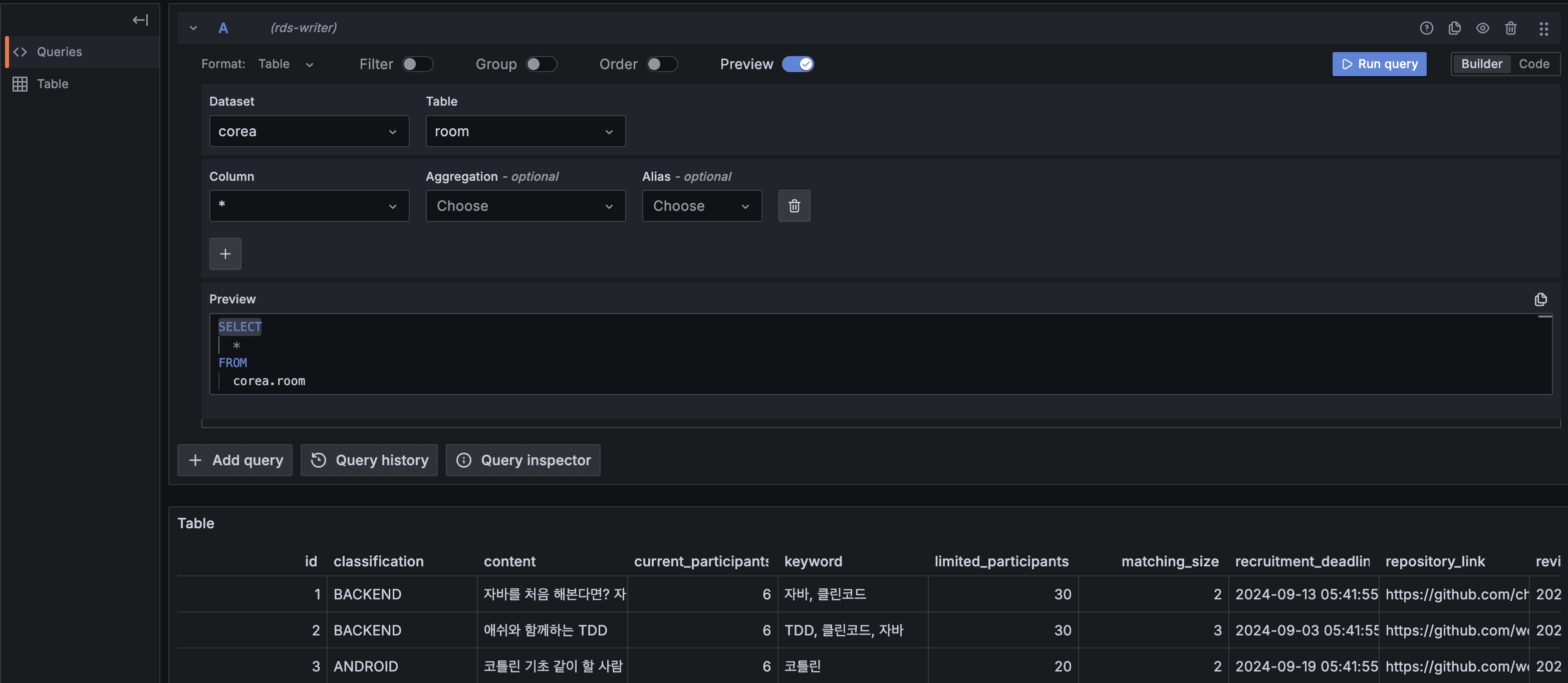Add a column with plus button
The width and height of the screenshot is (1568, 683).
click(x=225, y=253)
